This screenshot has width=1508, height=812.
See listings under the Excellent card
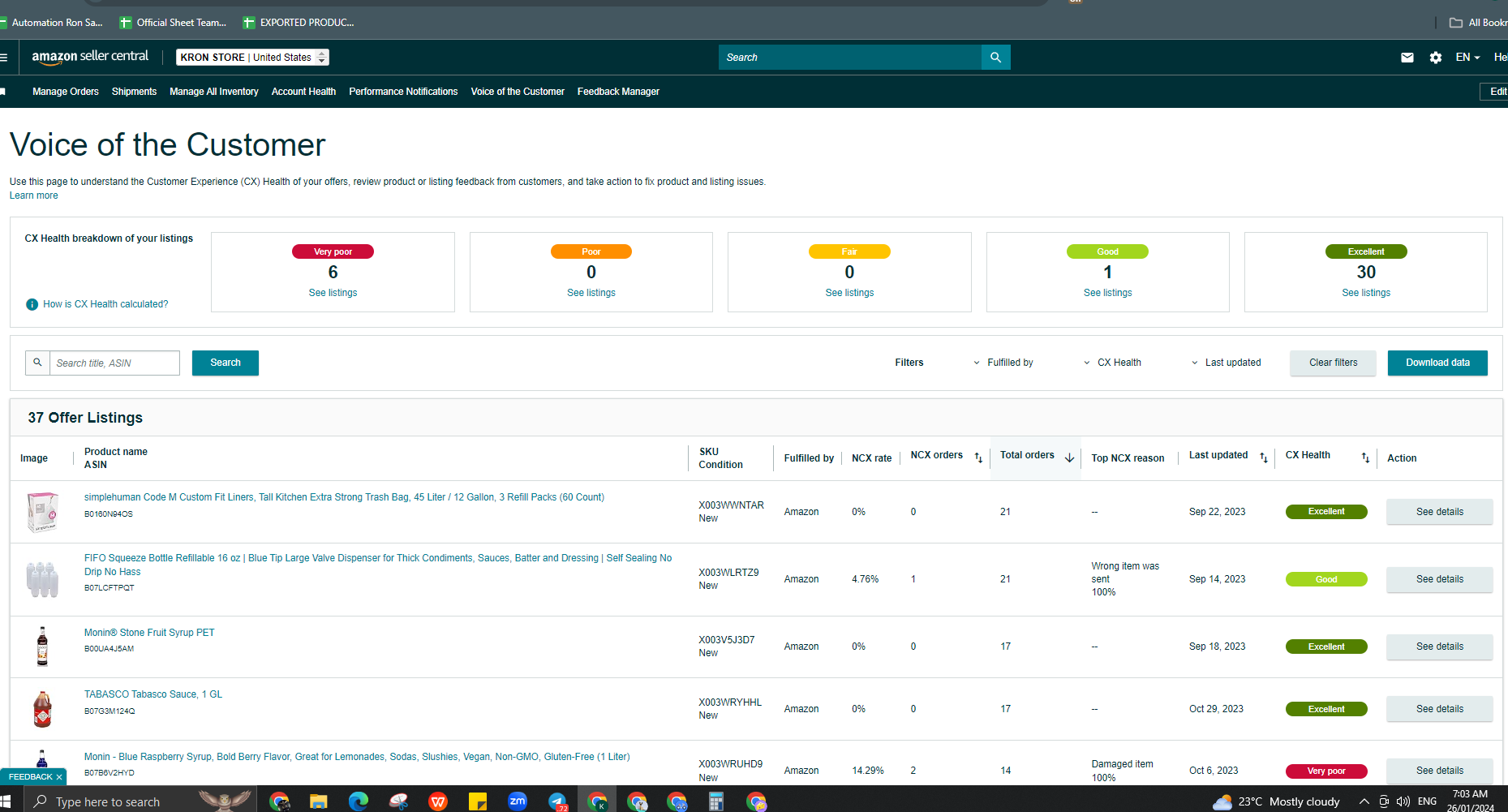click(x=1366, y=293)
